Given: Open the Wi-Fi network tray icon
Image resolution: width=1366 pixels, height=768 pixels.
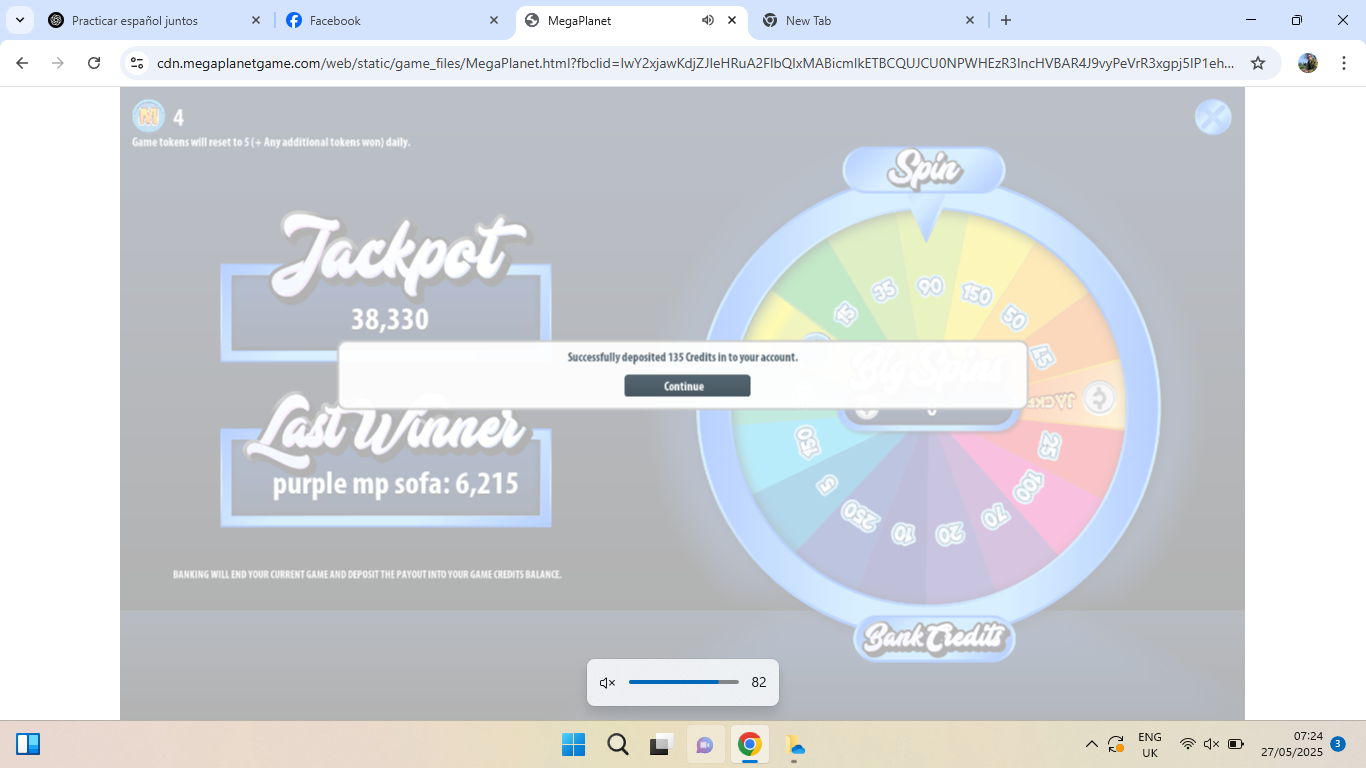Looking at the screenshot, I should 1187,744.
